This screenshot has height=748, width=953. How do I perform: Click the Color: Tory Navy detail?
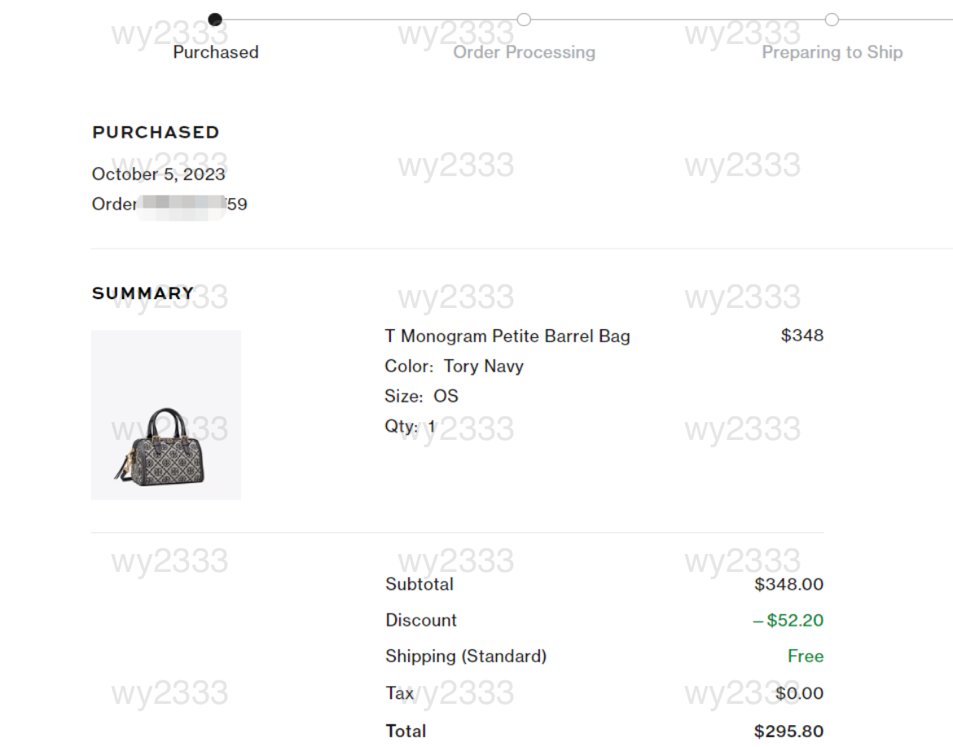pos(454,366)
